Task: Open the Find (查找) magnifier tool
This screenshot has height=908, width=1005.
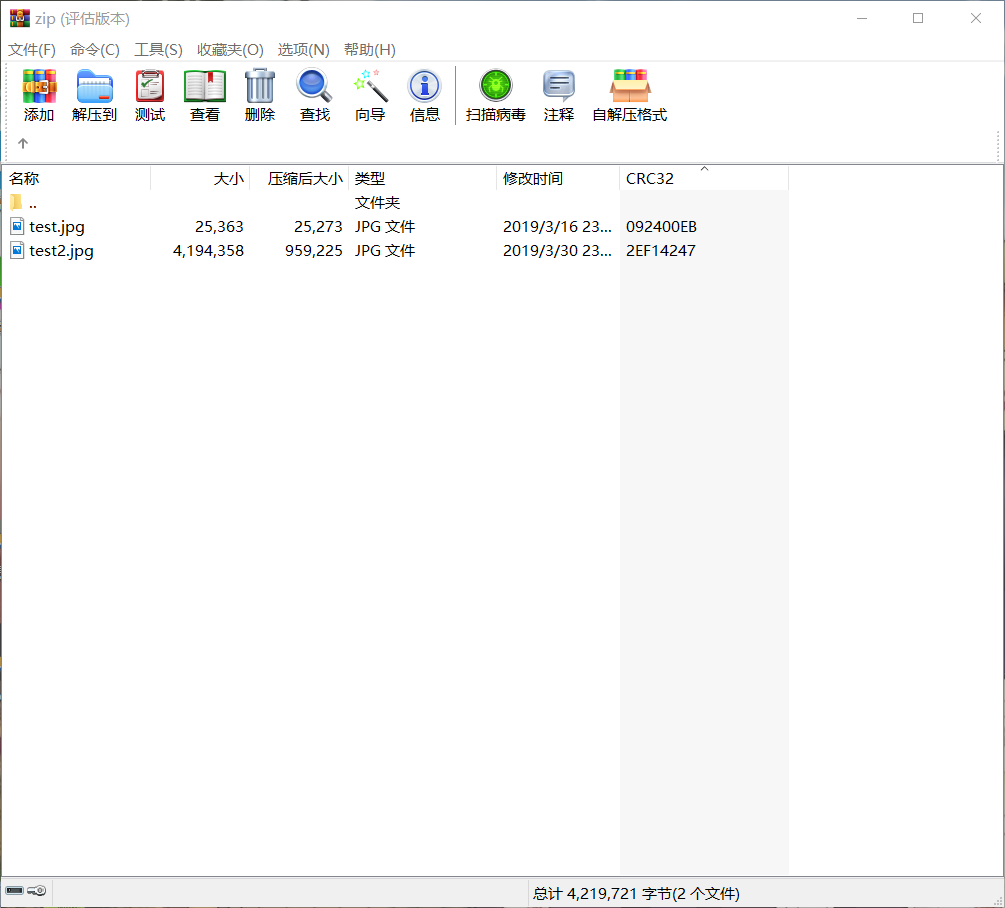Action: 314,86
